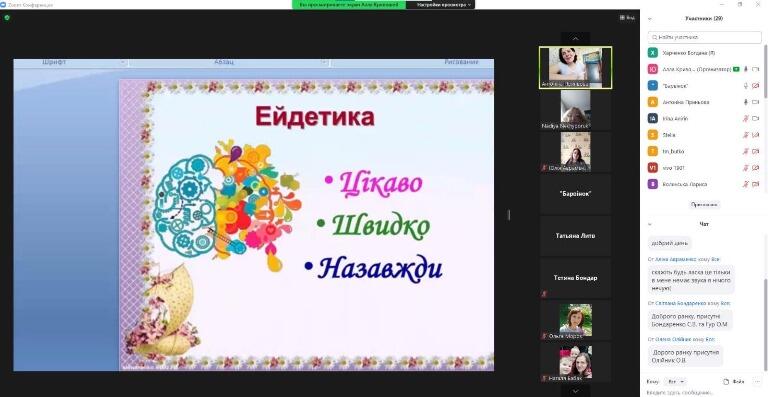Viewport: 768px width, 397px height.
Task: Click the 'добрий день' chat message
Action: point(670,243)
